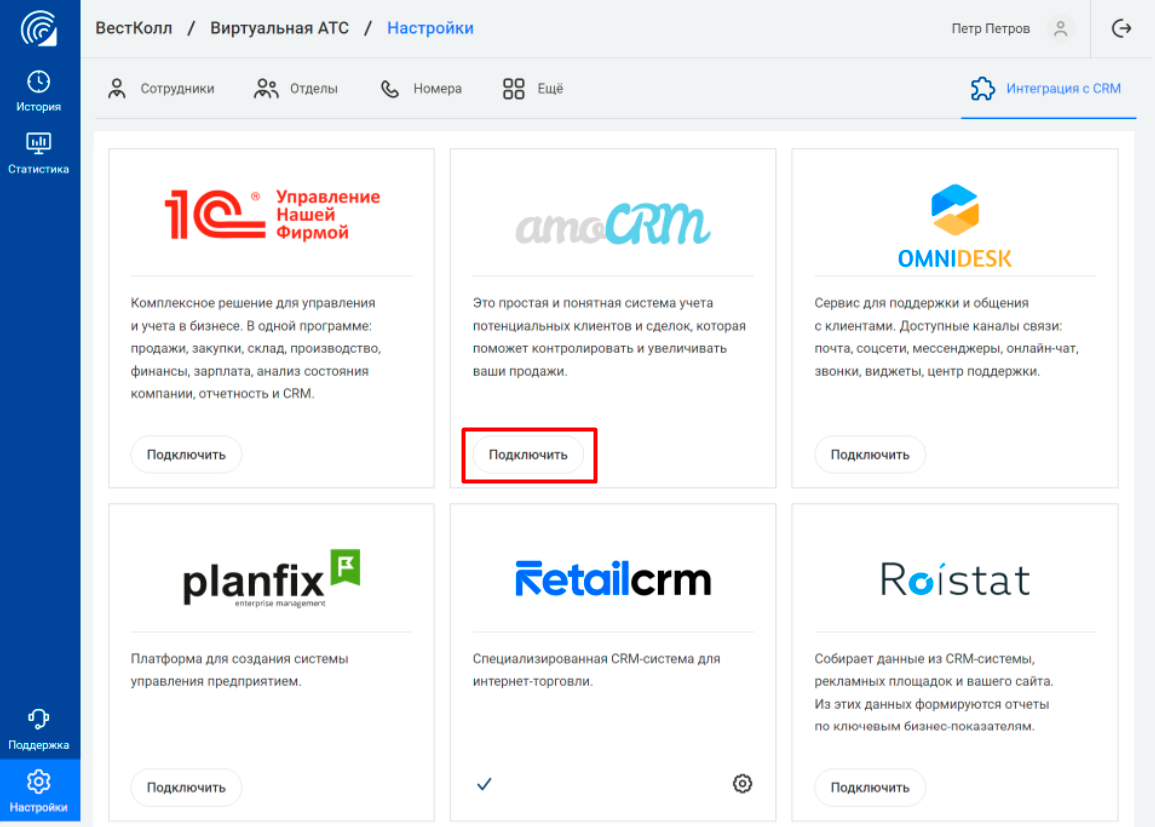This screenshot has height=827, width=1155.
Task: Open RetailCRM integration settings gear
Action: (742, 784)
